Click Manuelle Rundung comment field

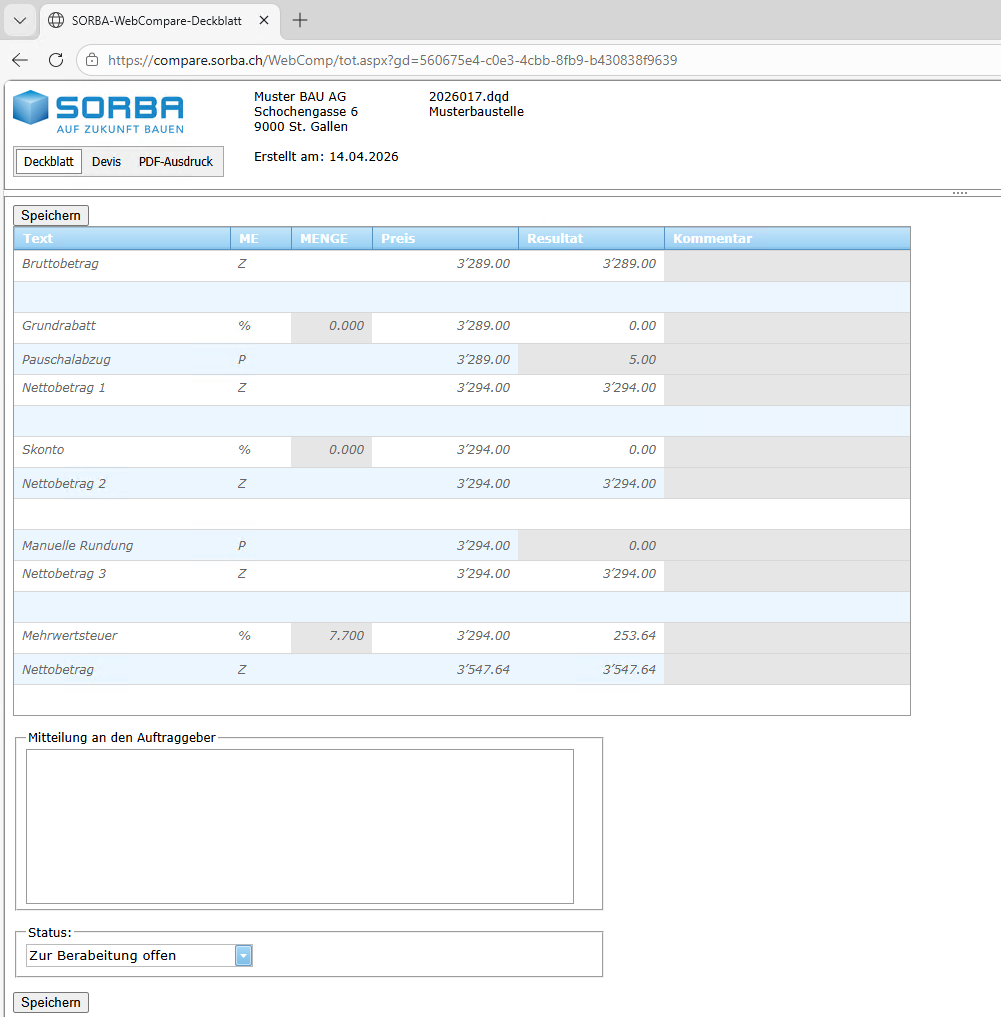(x=787, y=545)
